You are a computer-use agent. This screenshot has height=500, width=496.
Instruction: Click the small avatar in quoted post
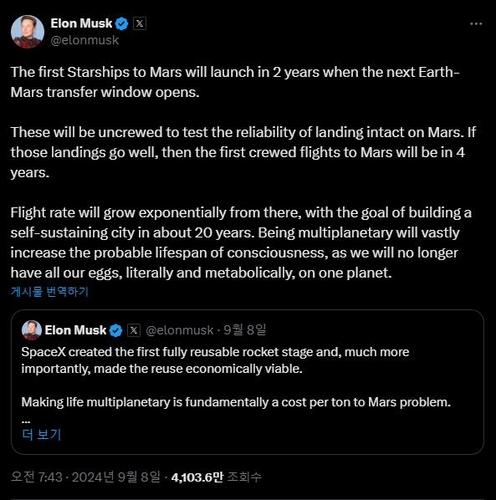tap(31, 330)
